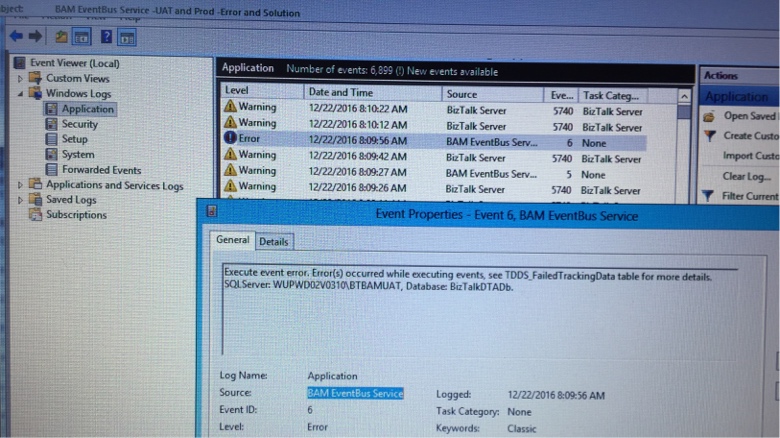Expand the Saved Logs node arrow
The image size is (780, 438).
click(x=20, y=200)
